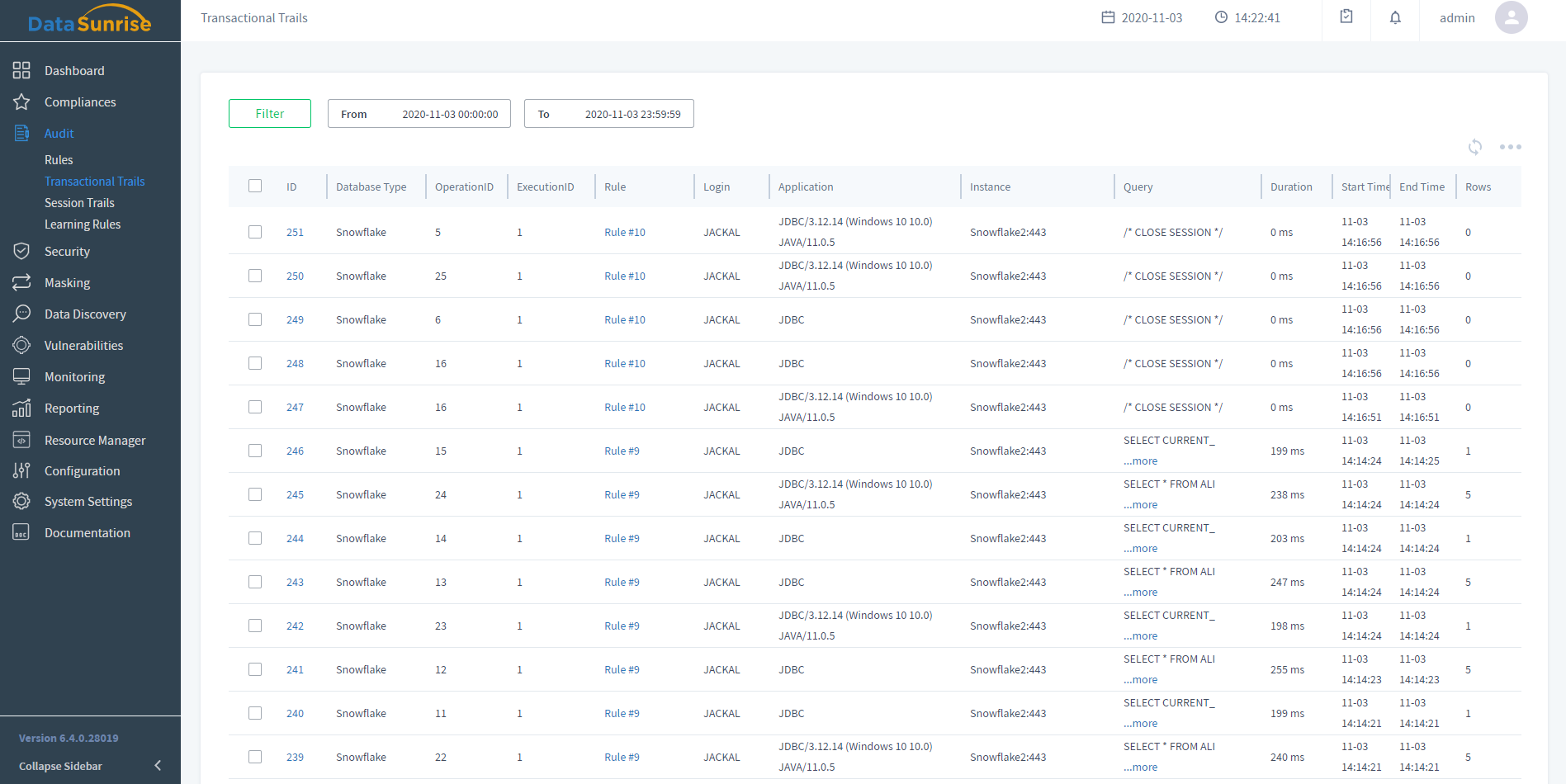
Task: Click the admin user avatar icon
Action: pos(1511,17)
